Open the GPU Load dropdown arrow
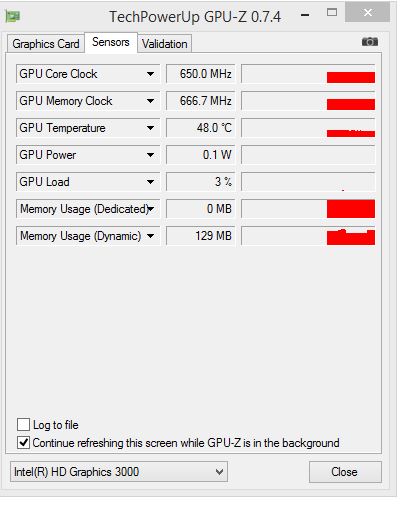404x514 pixels. click(x=150, y=182)
